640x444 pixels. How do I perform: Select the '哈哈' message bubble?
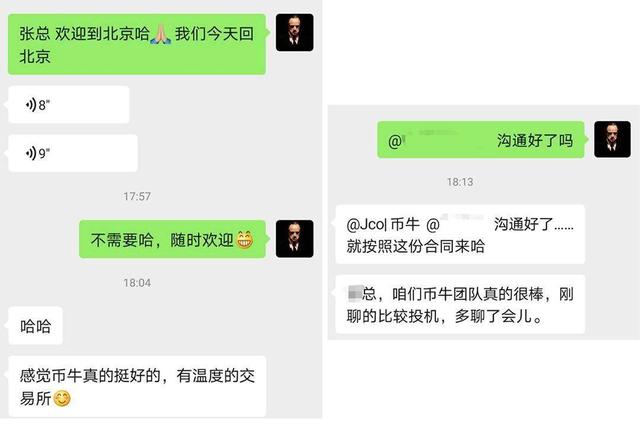(36, 326)
